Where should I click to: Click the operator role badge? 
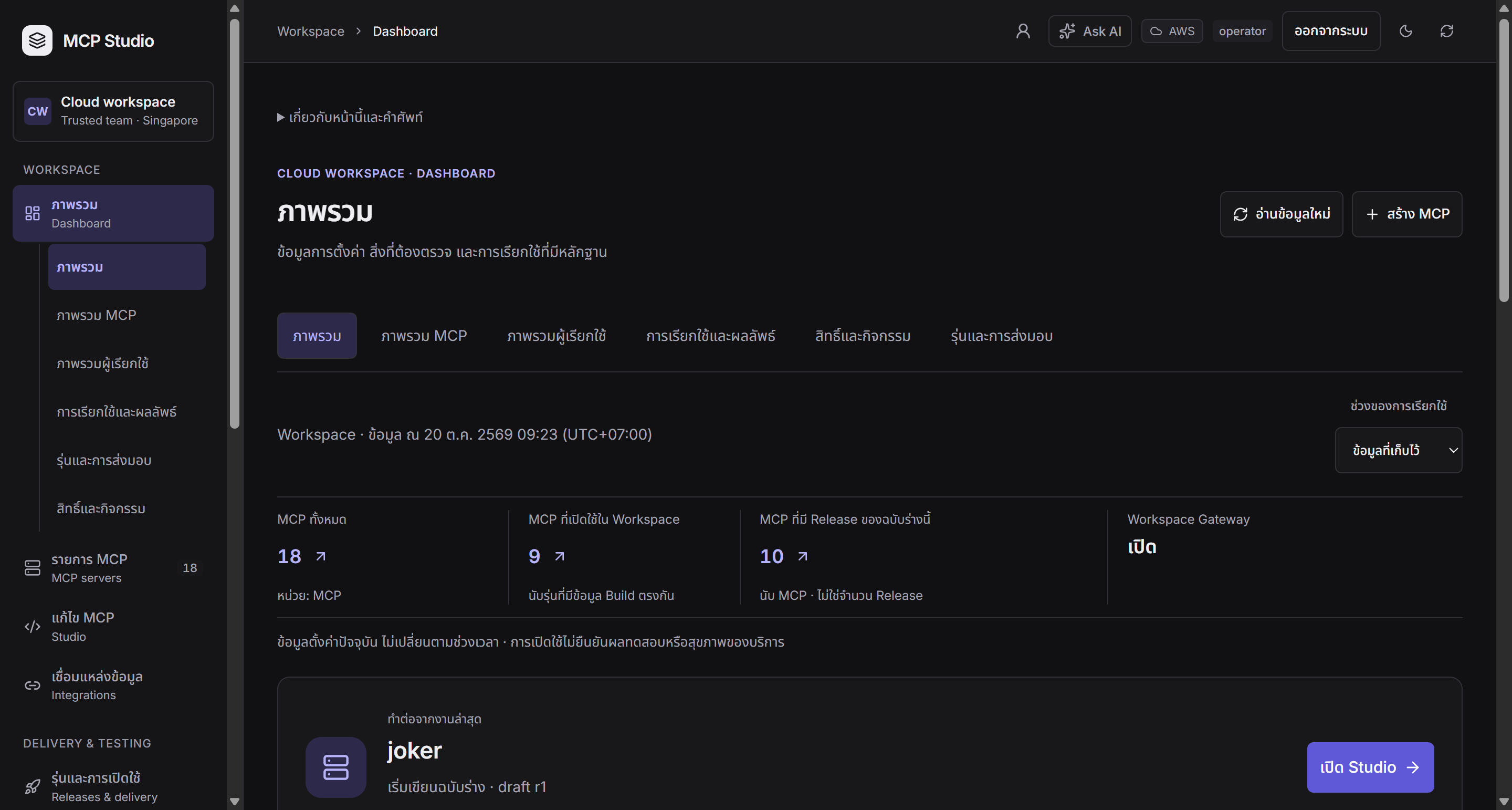pos(1242,31)
